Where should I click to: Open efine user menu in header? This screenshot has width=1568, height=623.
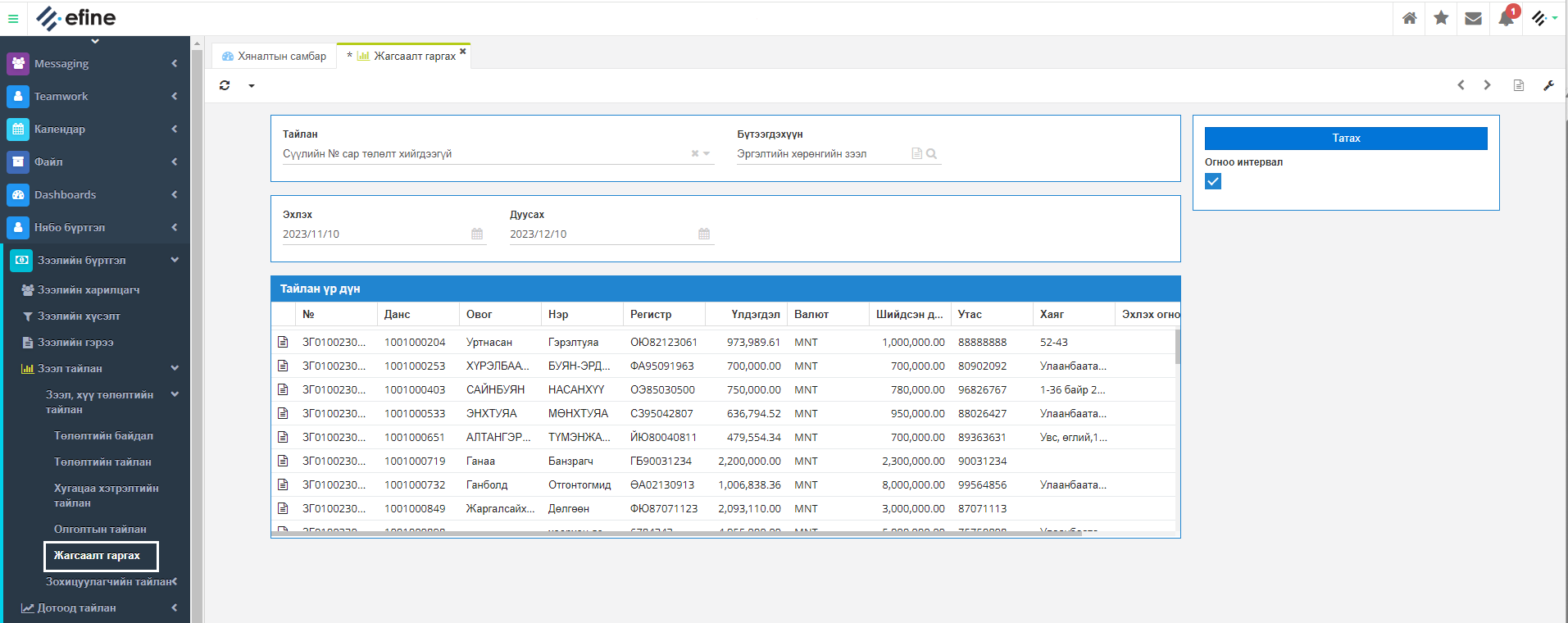(x=1544, y=18)
